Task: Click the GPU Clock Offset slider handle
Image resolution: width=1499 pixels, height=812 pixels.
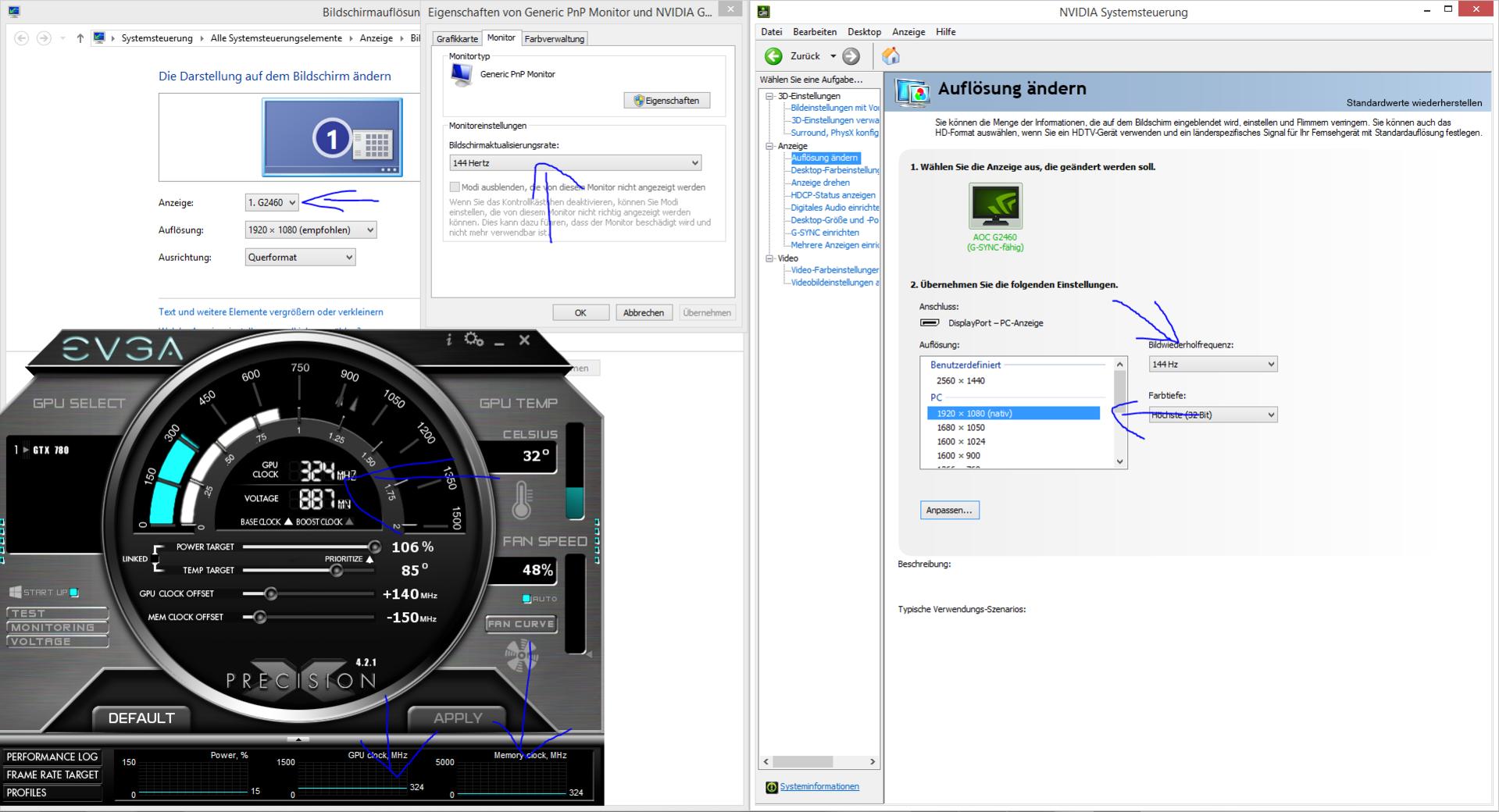Action: coord(270,594)
